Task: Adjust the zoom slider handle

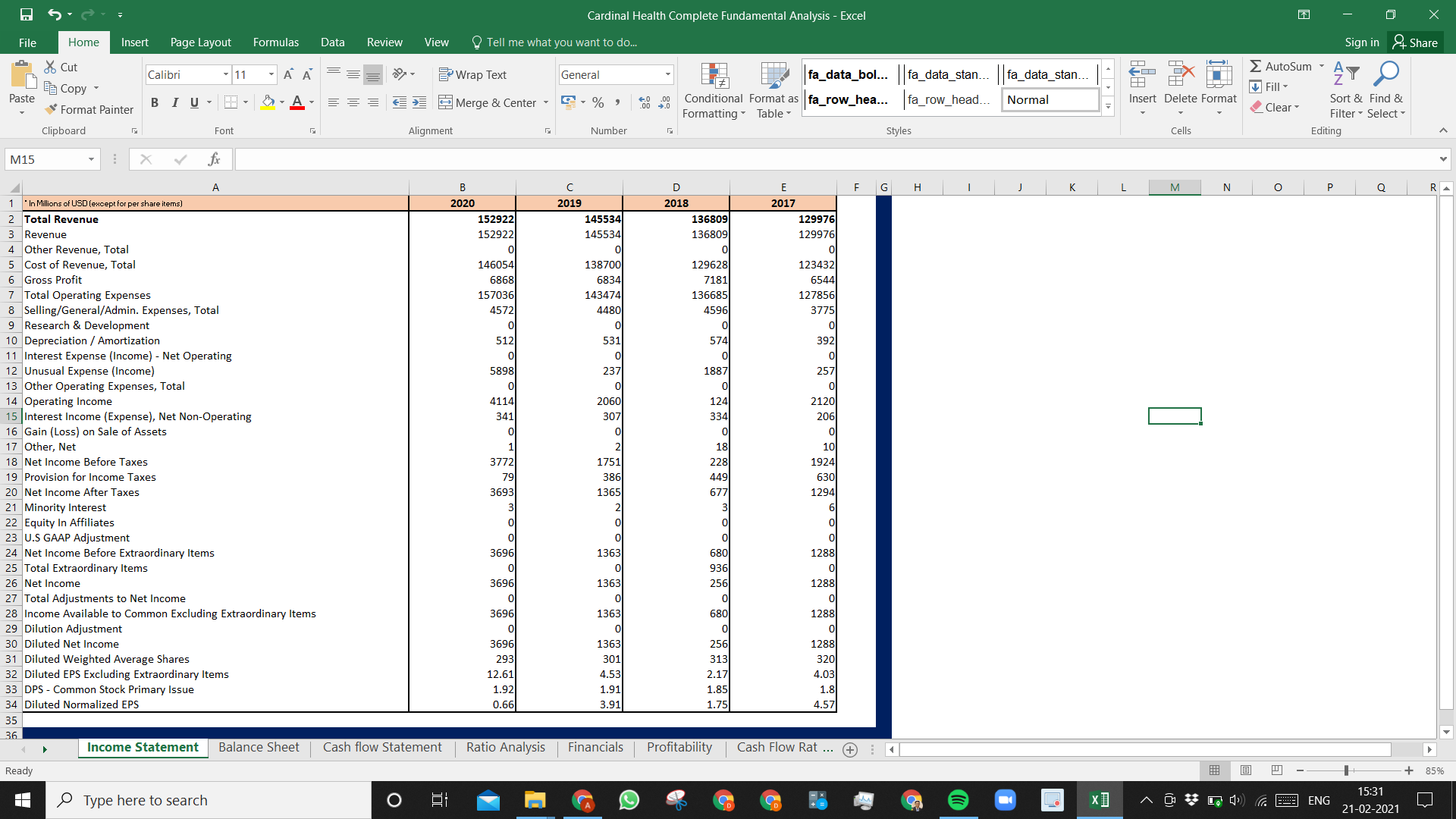Action: click(1346, 770)
